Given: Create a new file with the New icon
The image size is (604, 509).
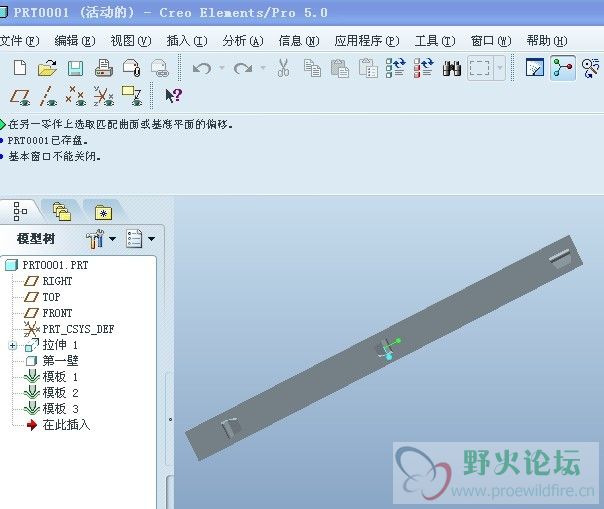Looking at the screenshot, I should pos(20,68).
